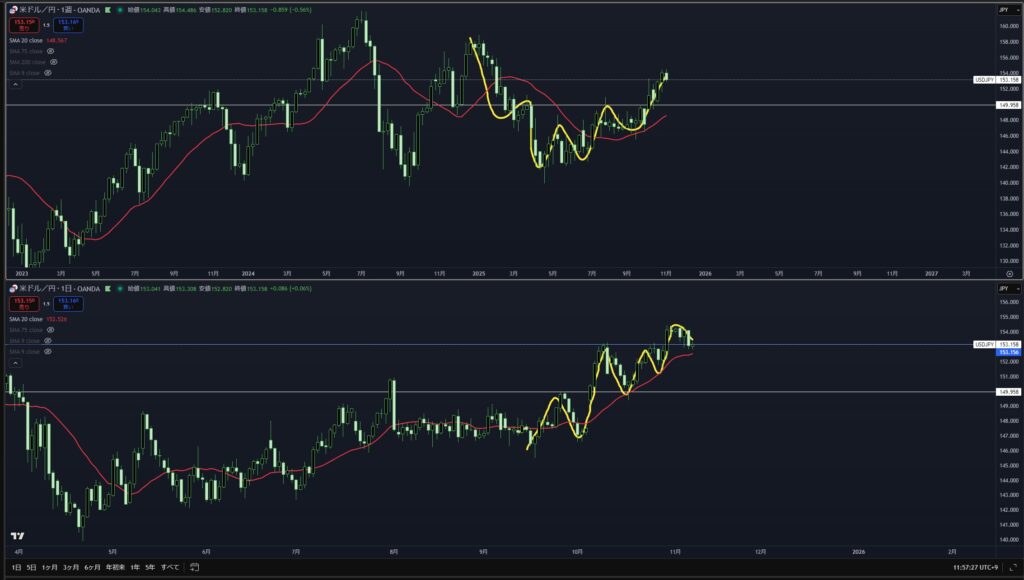Viewport: 1024px width, 580px height.
Task: Show the SMA 75 indicator on weekly chart
Action: click(x=50, y=50)
